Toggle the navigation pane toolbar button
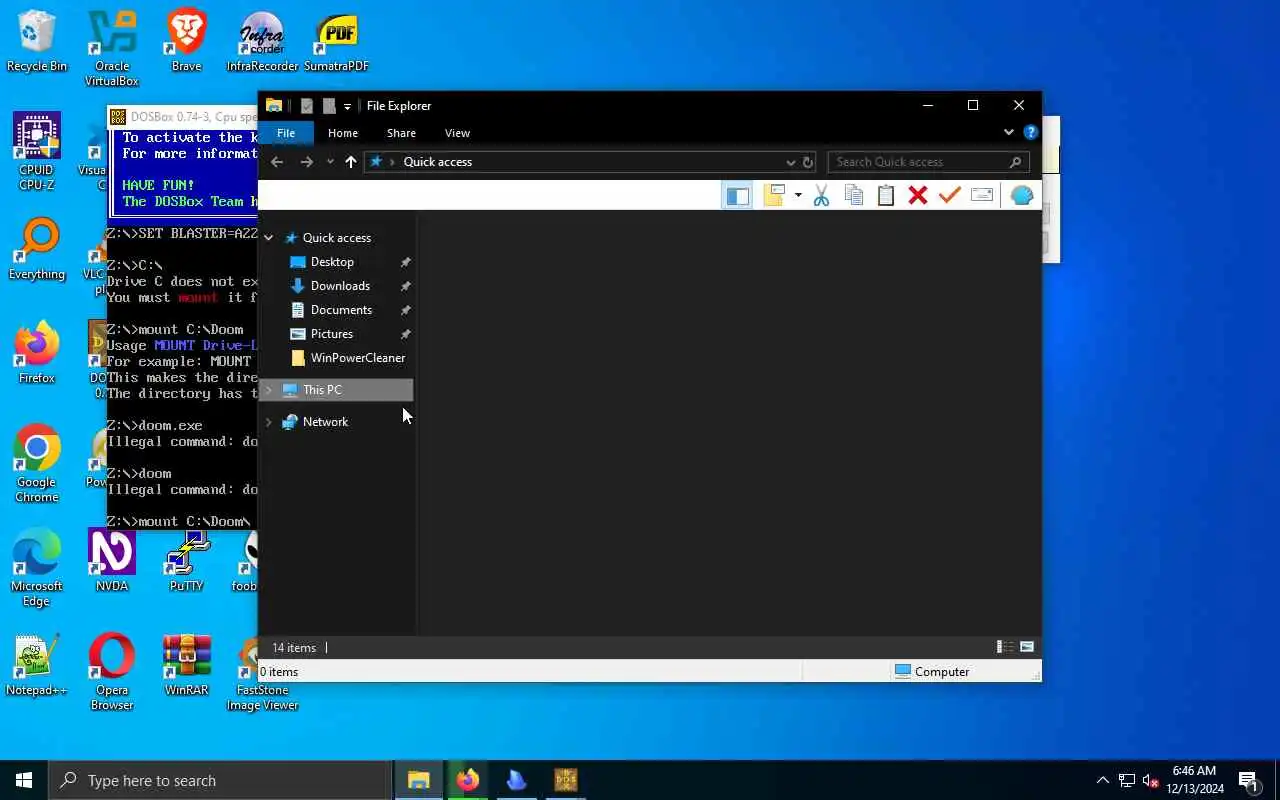 click(737, 196)
